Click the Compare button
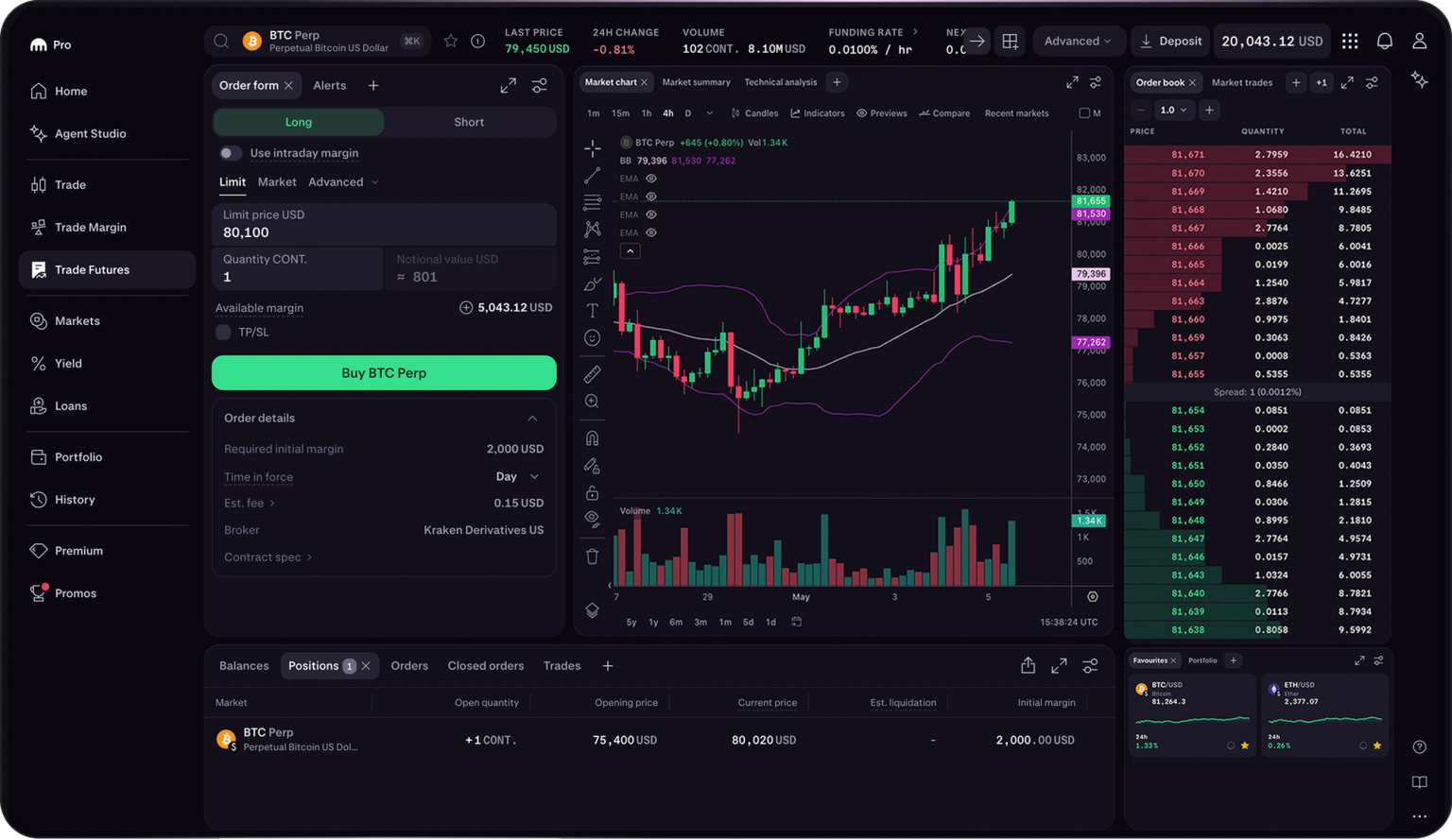 (944, 113)
